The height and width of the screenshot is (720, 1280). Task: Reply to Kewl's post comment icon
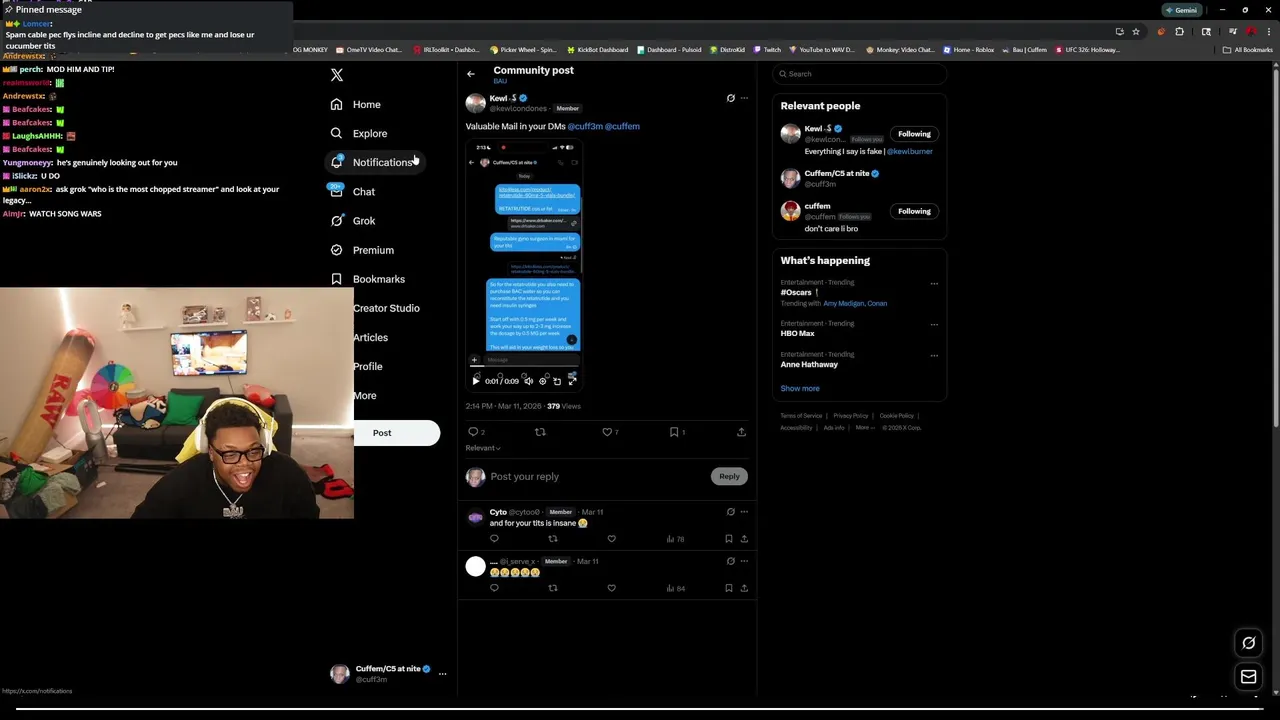pyautogui.click(x=474, y=432)
